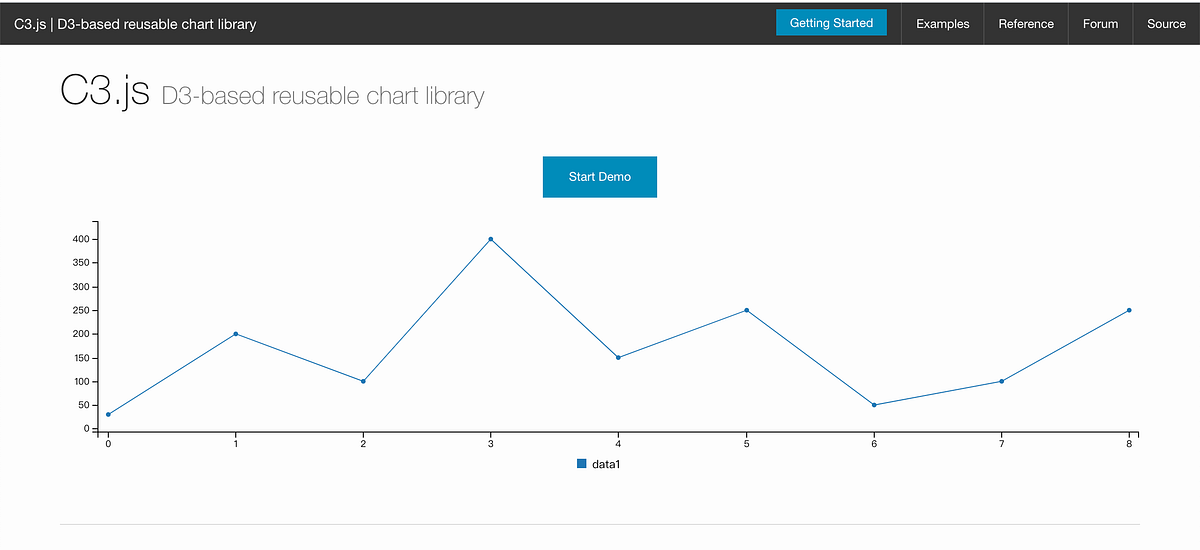Click the subtitle D3-based reusable chart library
Viewport: 1200px width, 550px height.
[x=323, y=97]
